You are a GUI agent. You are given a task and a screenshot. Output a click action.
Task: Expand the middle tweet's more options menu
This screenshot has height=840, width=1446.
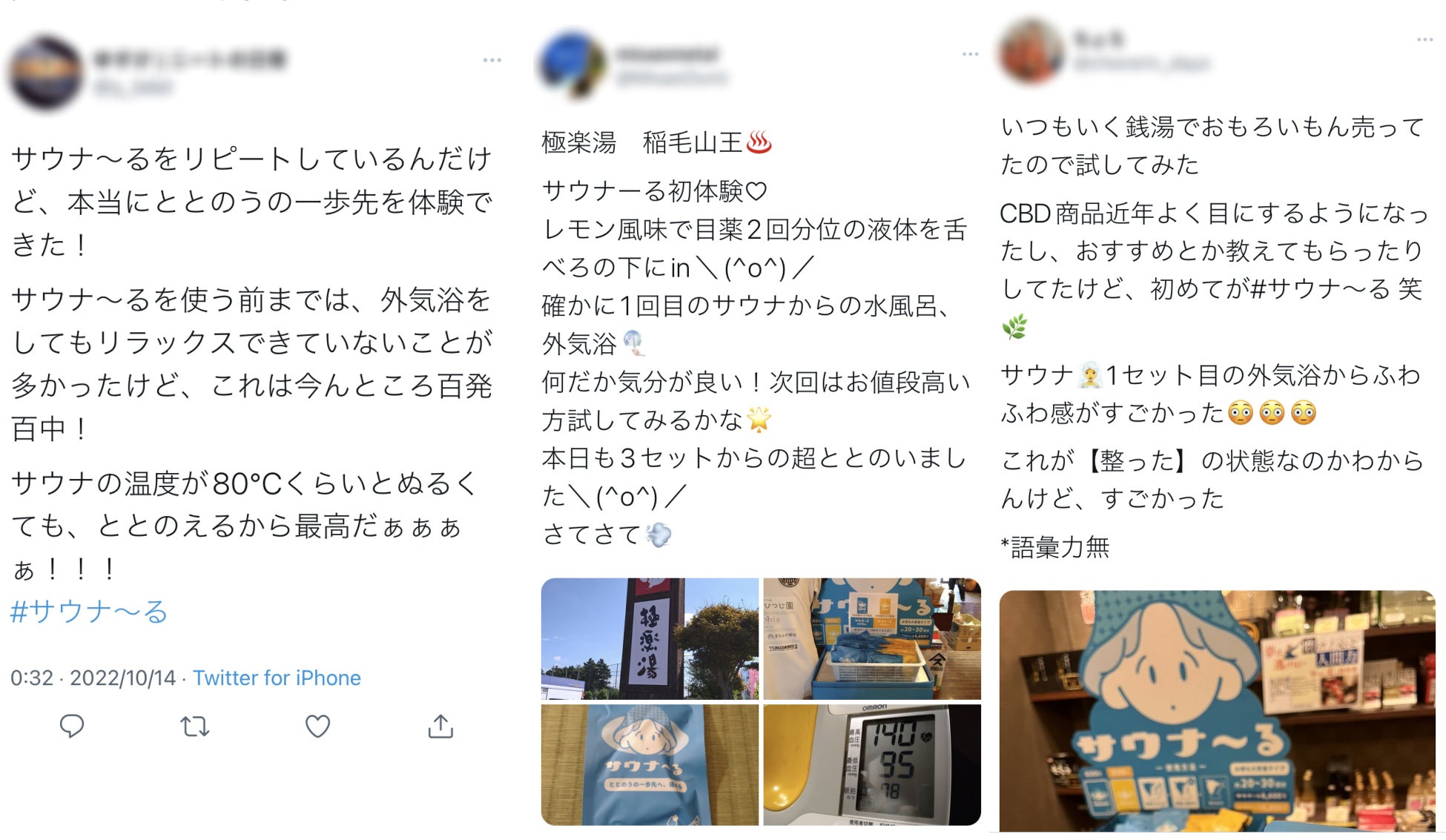970,54
